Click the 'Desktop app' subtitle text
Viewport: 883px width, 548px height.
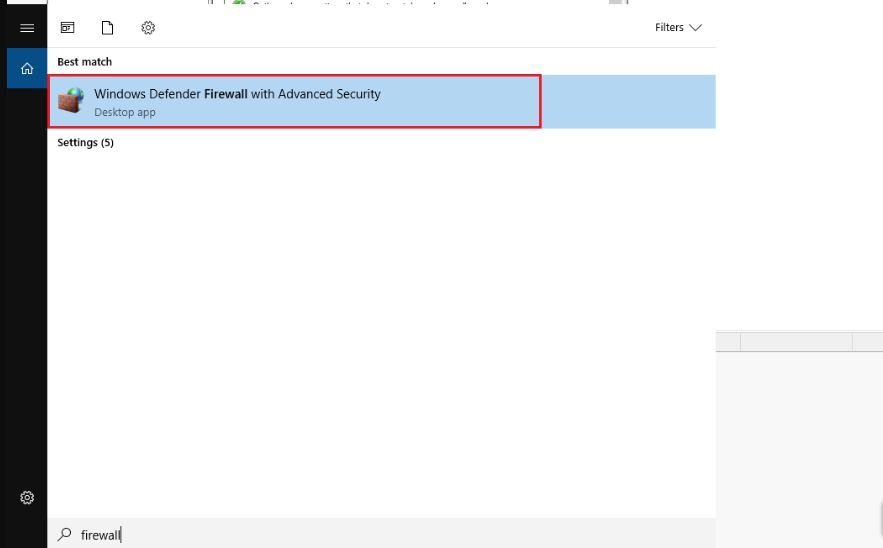point(125,112)
